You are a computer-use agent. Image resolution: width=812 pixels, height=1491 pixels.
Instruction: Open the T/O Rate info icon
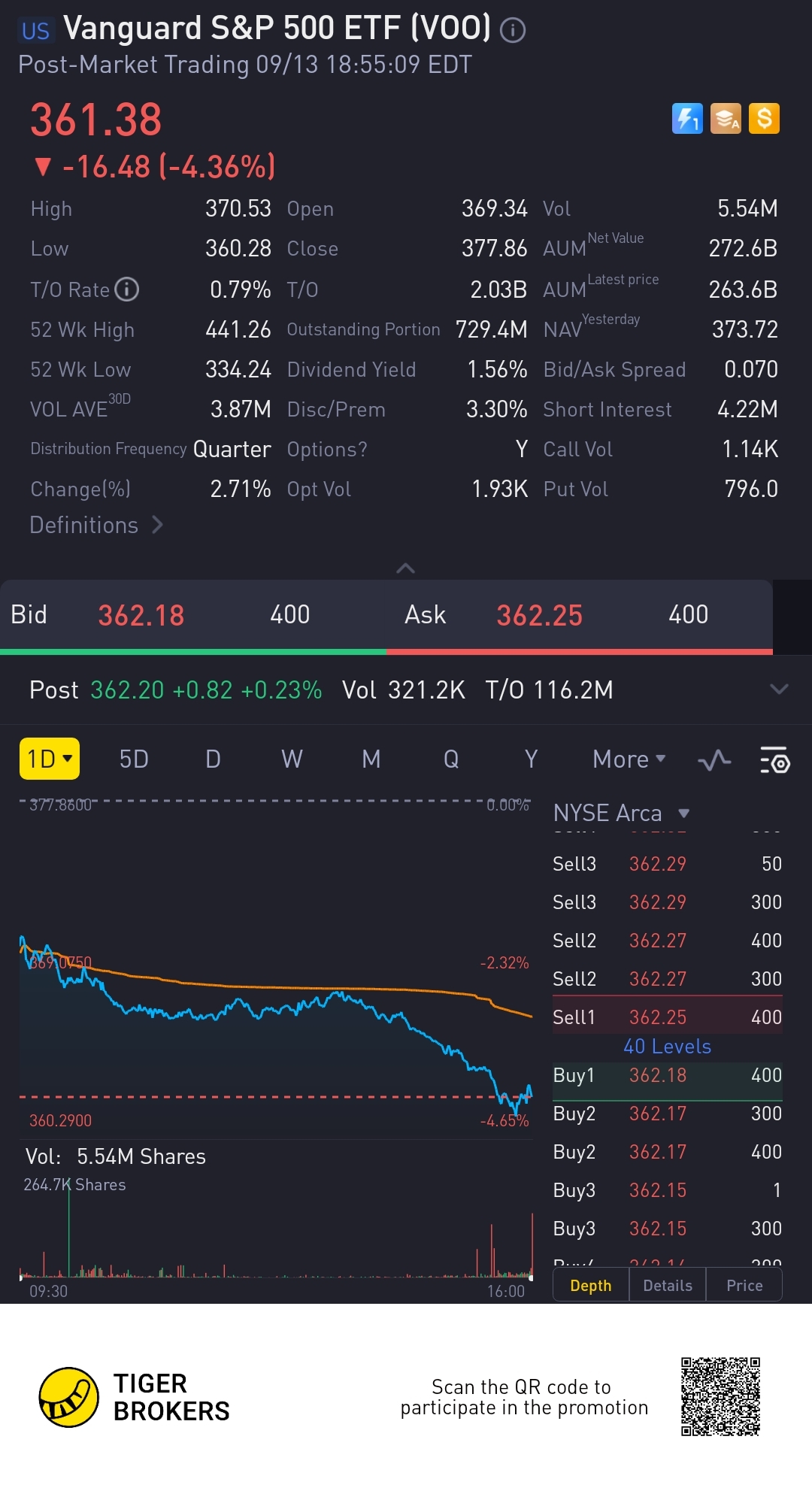[126, 289]
